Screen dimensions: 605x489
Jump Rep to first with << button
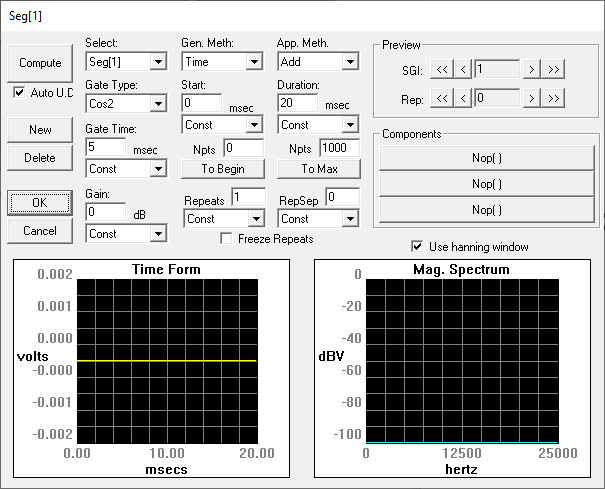pos(442,98)
